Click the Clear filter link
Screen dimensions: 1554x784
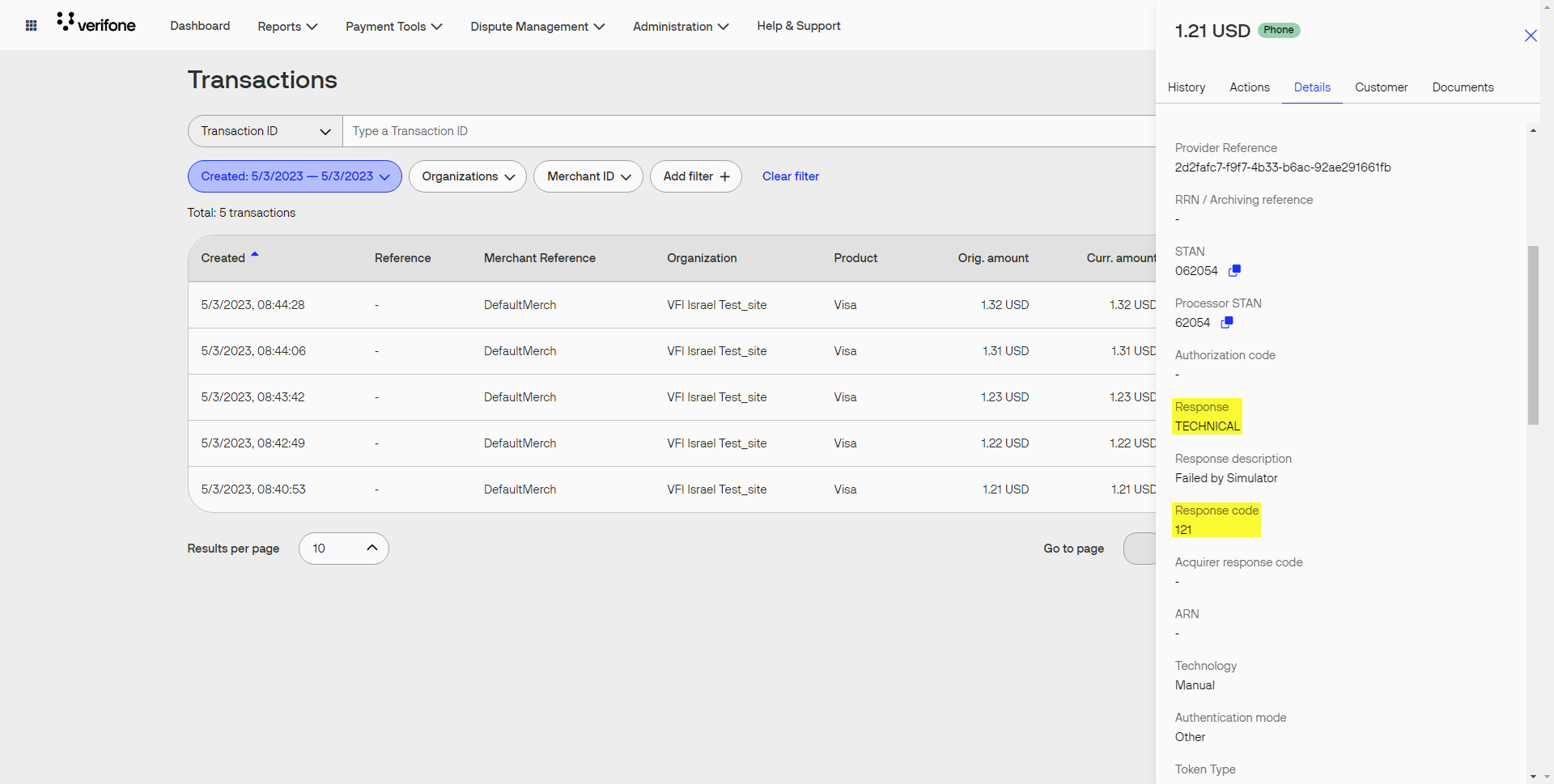790,176
